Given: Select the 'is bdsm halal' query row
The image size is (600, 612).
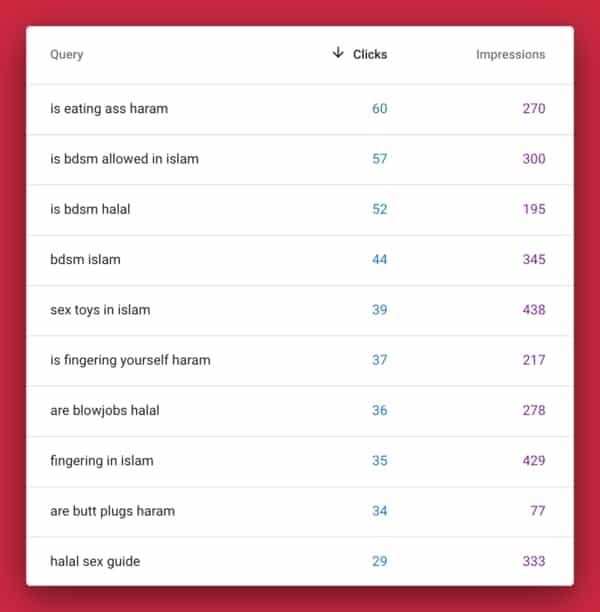Looking at the screenshot, I should [x=300, y=209].
